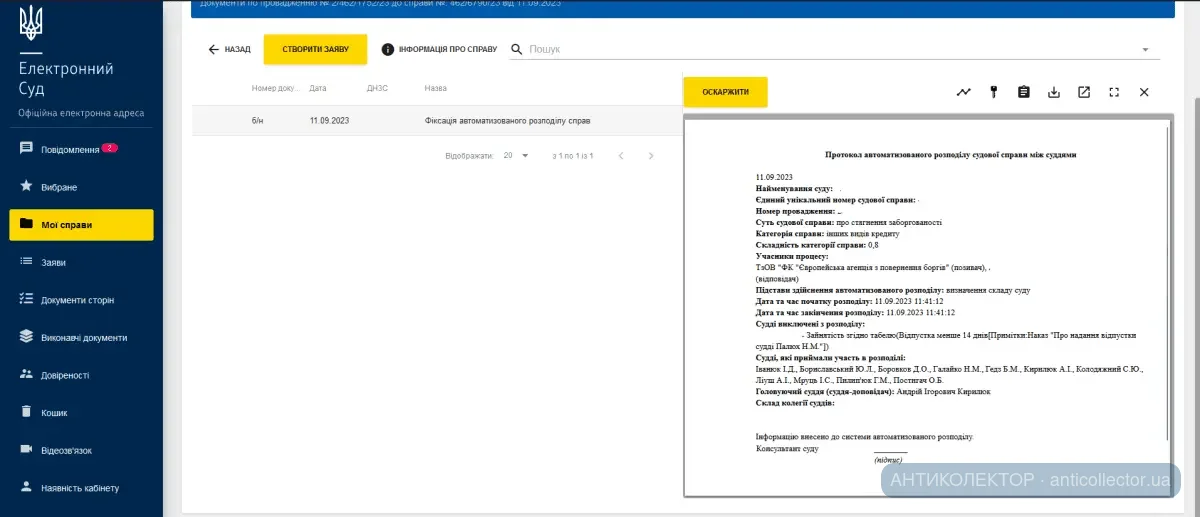Click the document title Протокол автоматизованого розподілу
Viewport: 1200px width, 517px height.
[950, 155]
